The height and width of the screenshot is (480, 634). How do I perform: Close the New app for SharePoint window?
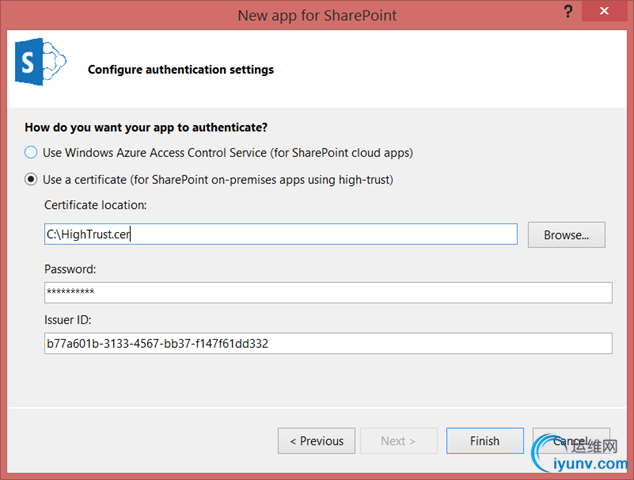click(x=604, y=11)
